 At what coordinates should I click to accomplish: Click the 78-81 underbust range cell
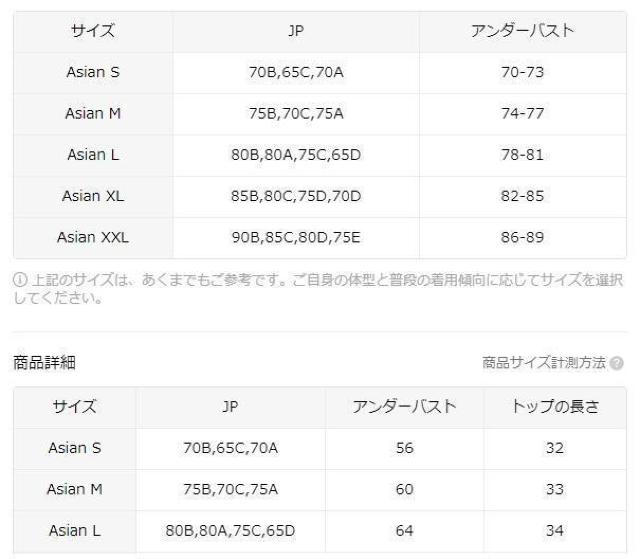(x=521, y=155)
